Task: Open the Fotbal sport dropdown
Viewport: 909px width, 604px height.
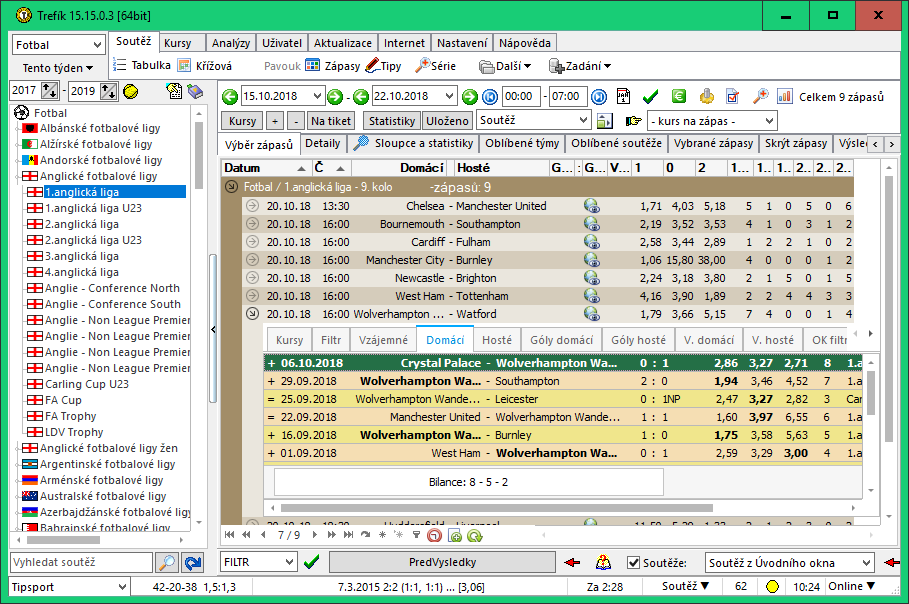Action: pyautogui.click(x=59, y=45)
